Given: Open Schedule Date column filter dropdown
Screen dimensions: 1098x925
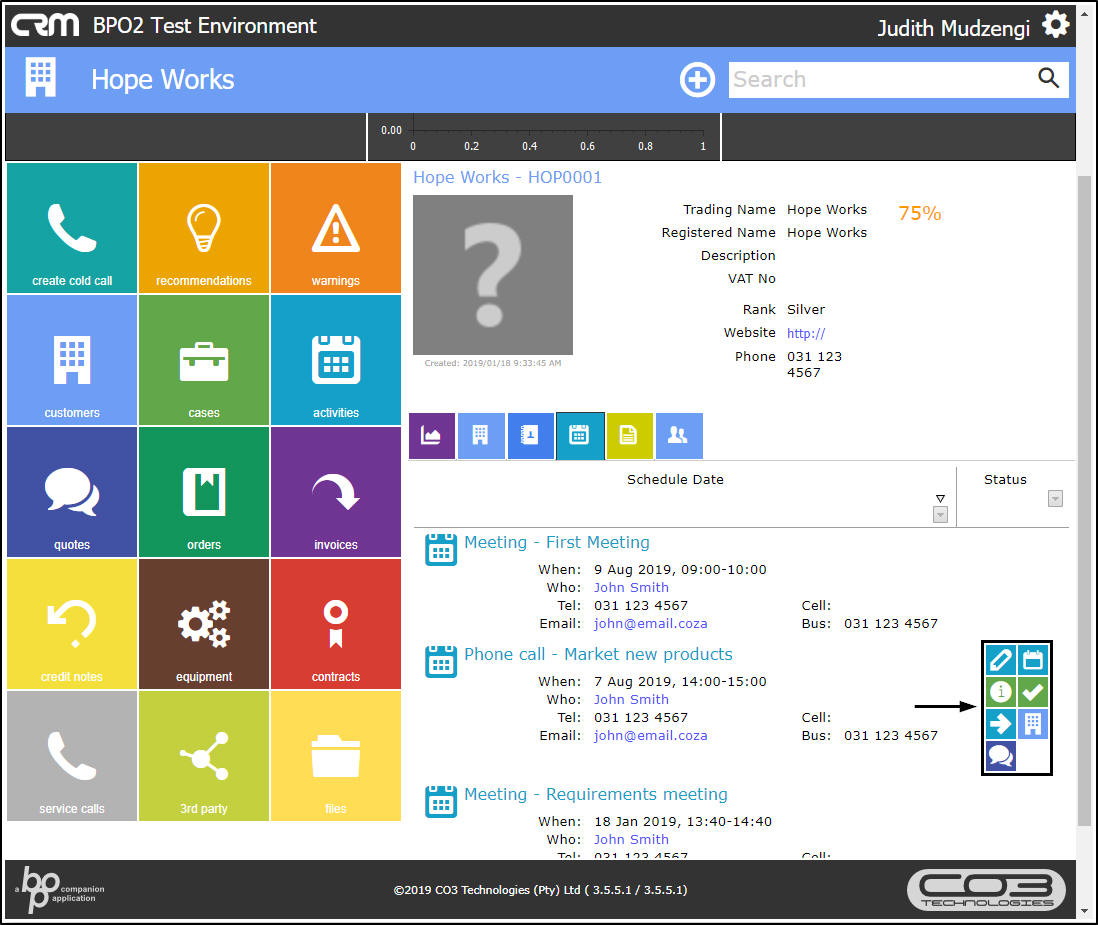Looking at the screenshot, I should [x=940, y=515].
